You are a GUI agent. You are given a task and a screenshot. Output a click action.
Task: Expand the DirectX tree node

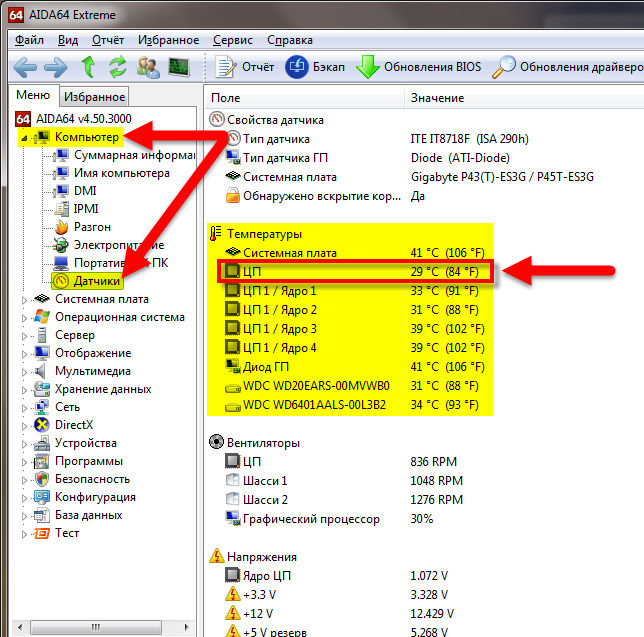click(x=24, y=425)
